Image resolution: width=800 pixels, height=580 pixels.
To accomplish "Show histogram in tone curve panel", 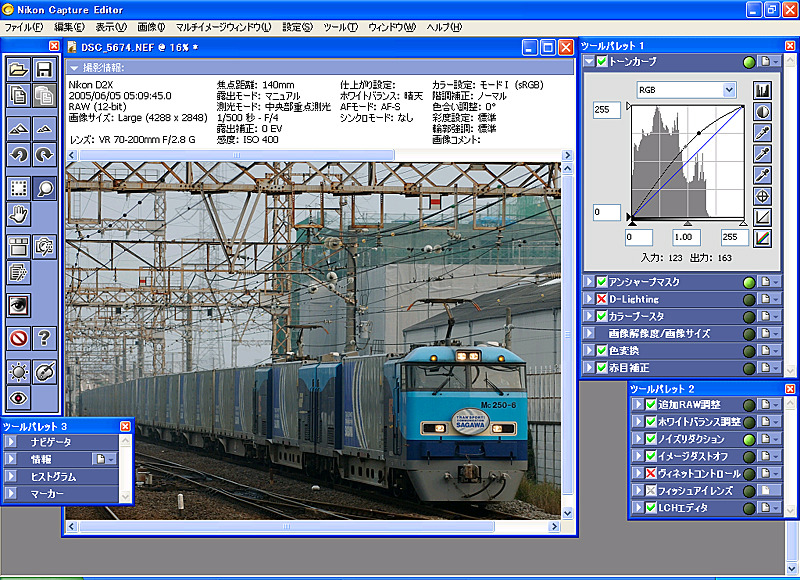I will pos(762,90).
